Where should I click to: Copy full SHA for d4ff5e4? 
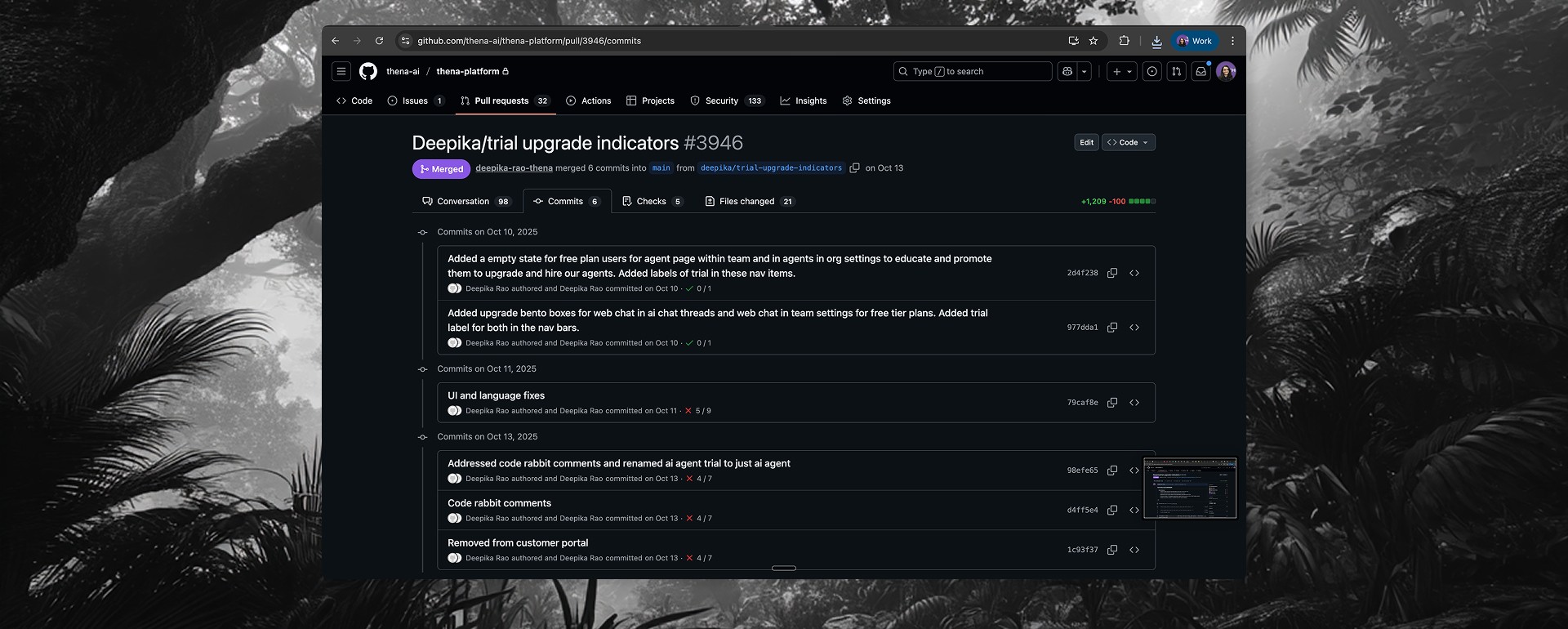pyautogui.click(x=1112, y=511)
